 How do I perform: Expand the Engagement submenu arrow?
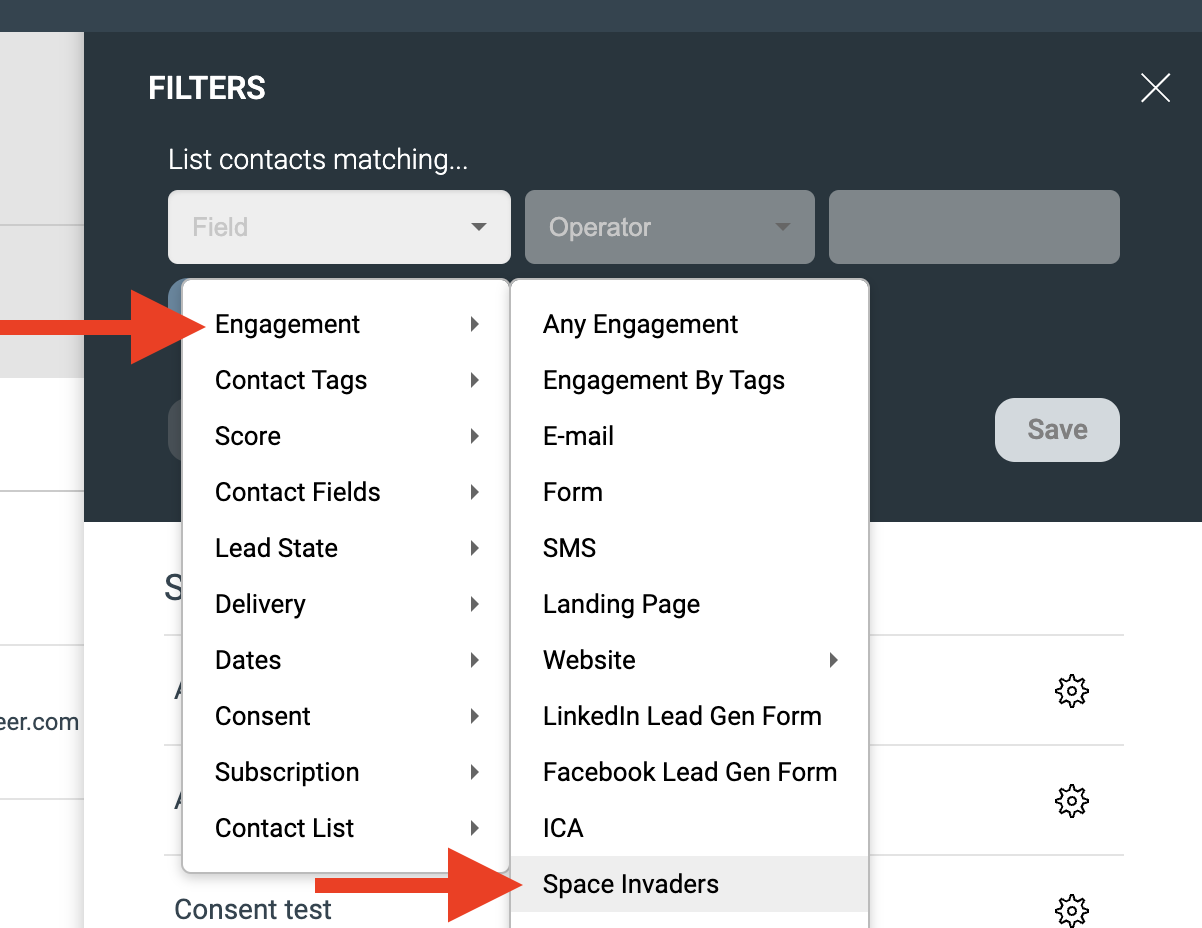tap(475, 324)
